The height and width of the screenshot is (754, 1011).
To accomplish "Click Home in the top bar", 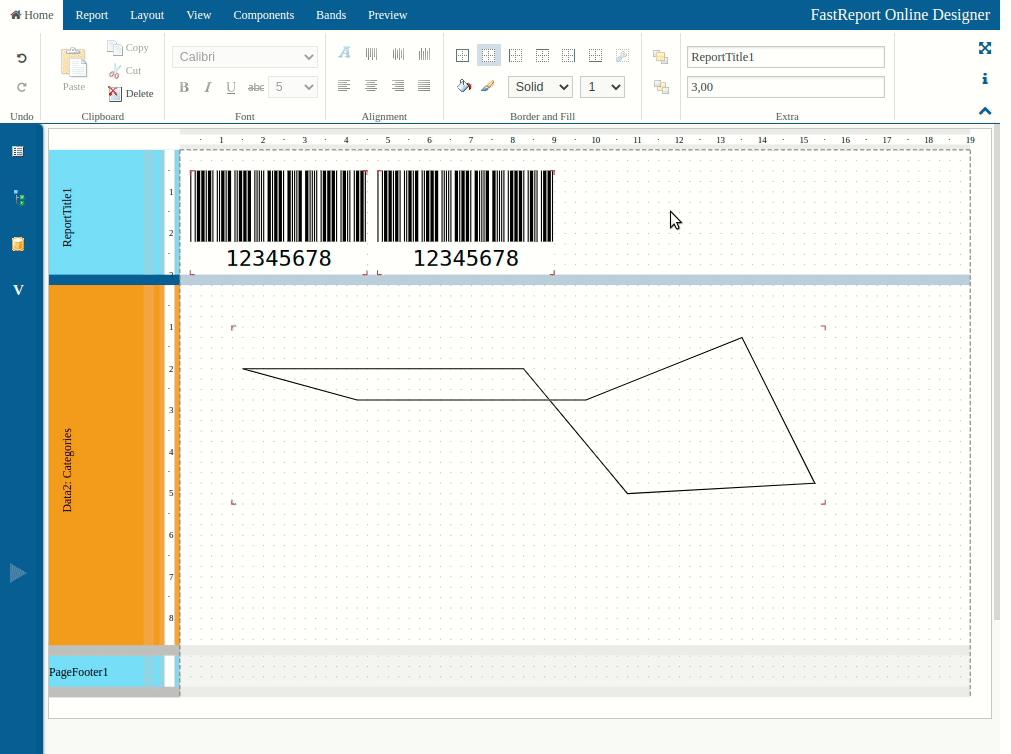I will coord(31,15).
